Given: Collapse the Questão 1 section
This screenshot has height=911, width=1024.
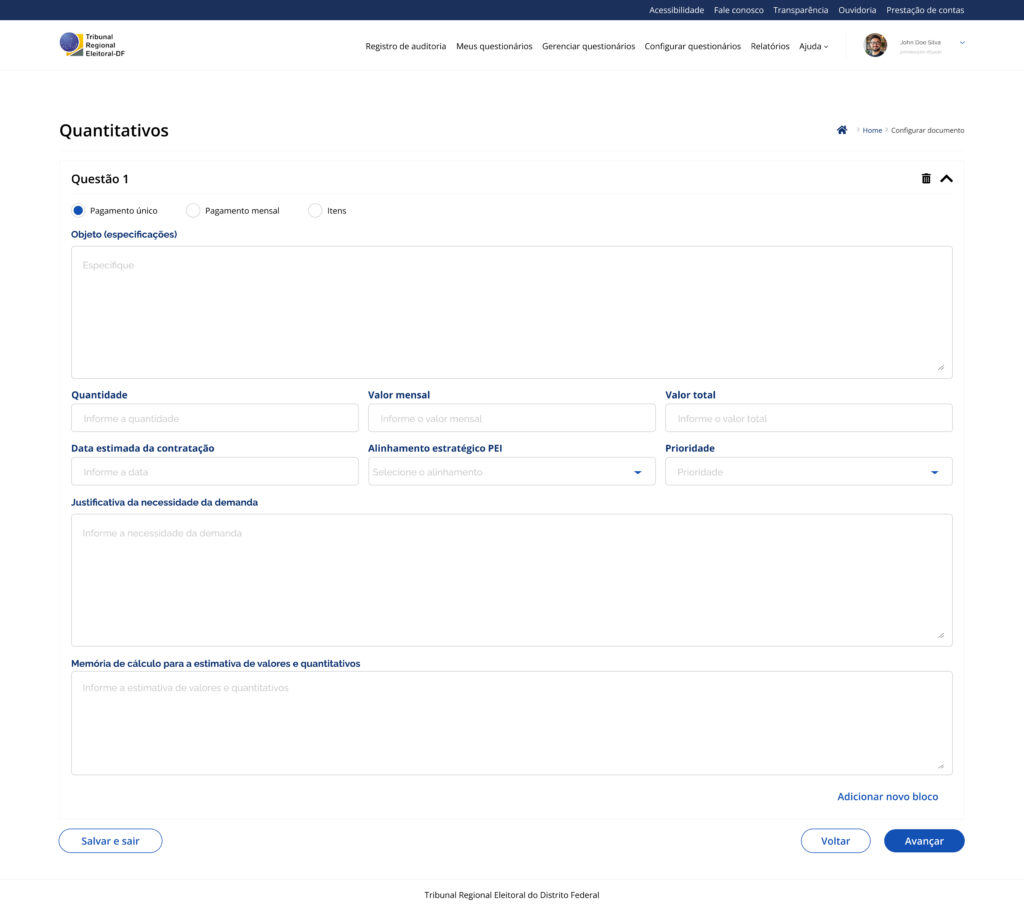Looking at the screenshot, I should pyautogui.click(x=946, y=179).
